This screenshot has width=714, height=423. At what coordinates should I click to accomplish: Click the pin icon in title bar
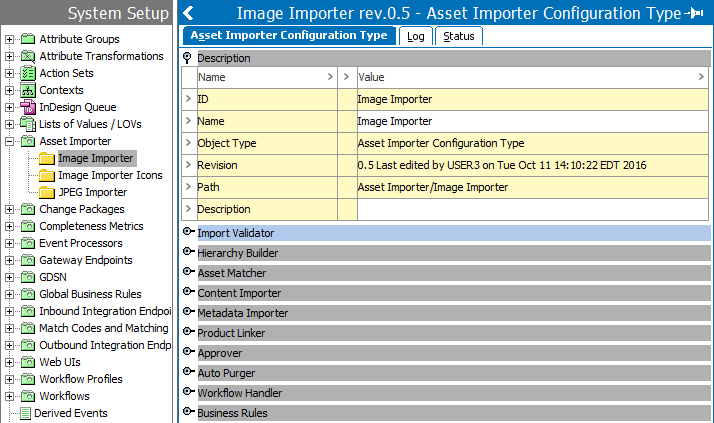697,13
